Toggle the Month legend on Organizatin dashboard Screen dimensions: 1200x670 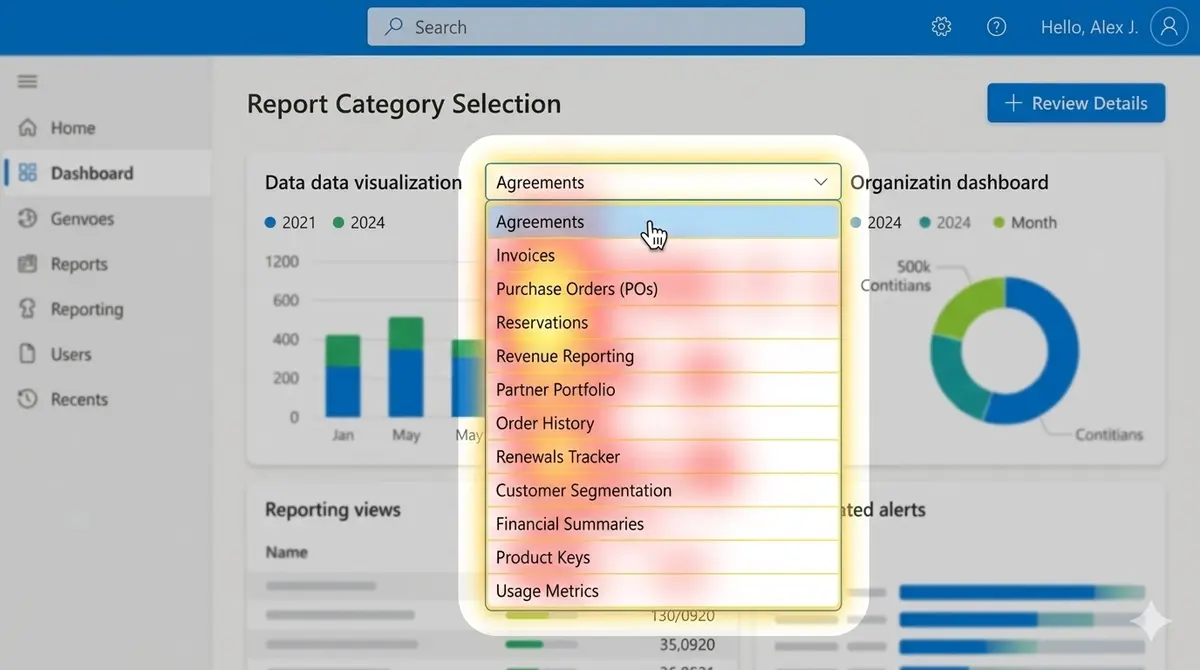click(1024, 222)
